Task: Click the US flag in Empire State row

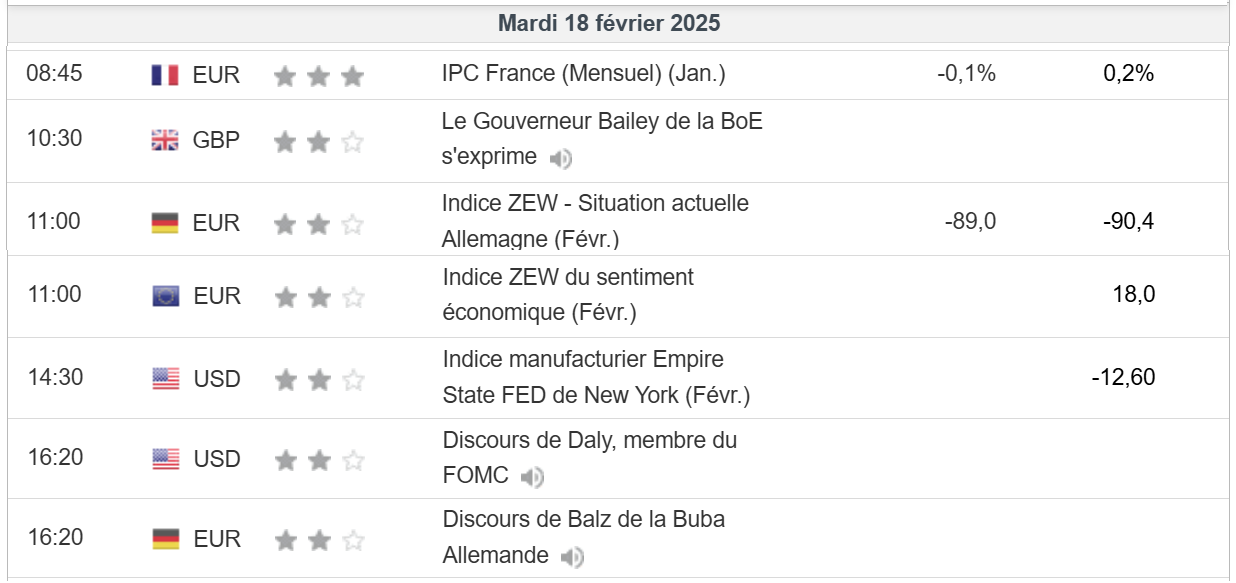Action: (x=165, y=379)
